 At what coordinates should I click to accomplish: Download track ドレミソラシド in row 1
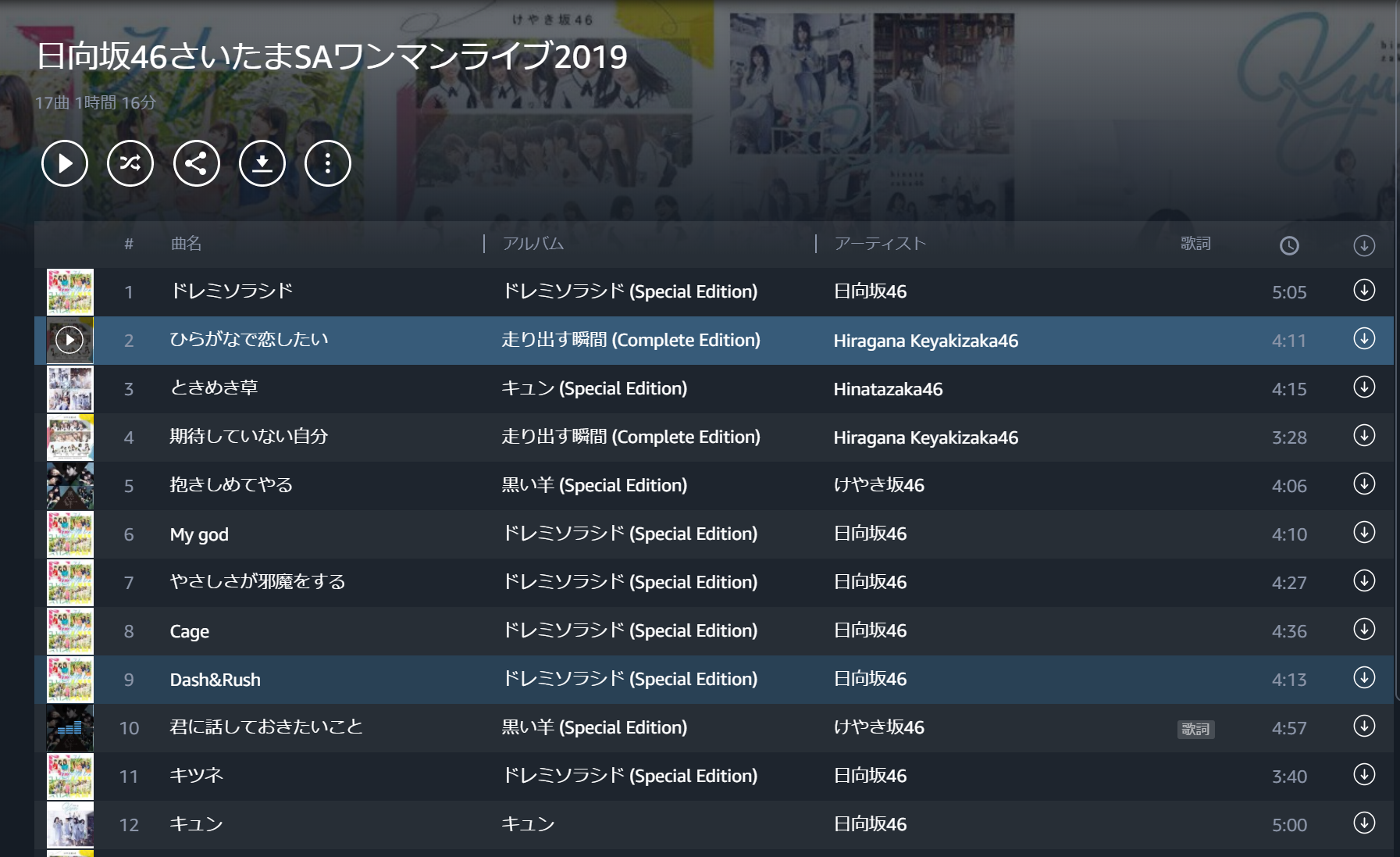pos(1364,290)
